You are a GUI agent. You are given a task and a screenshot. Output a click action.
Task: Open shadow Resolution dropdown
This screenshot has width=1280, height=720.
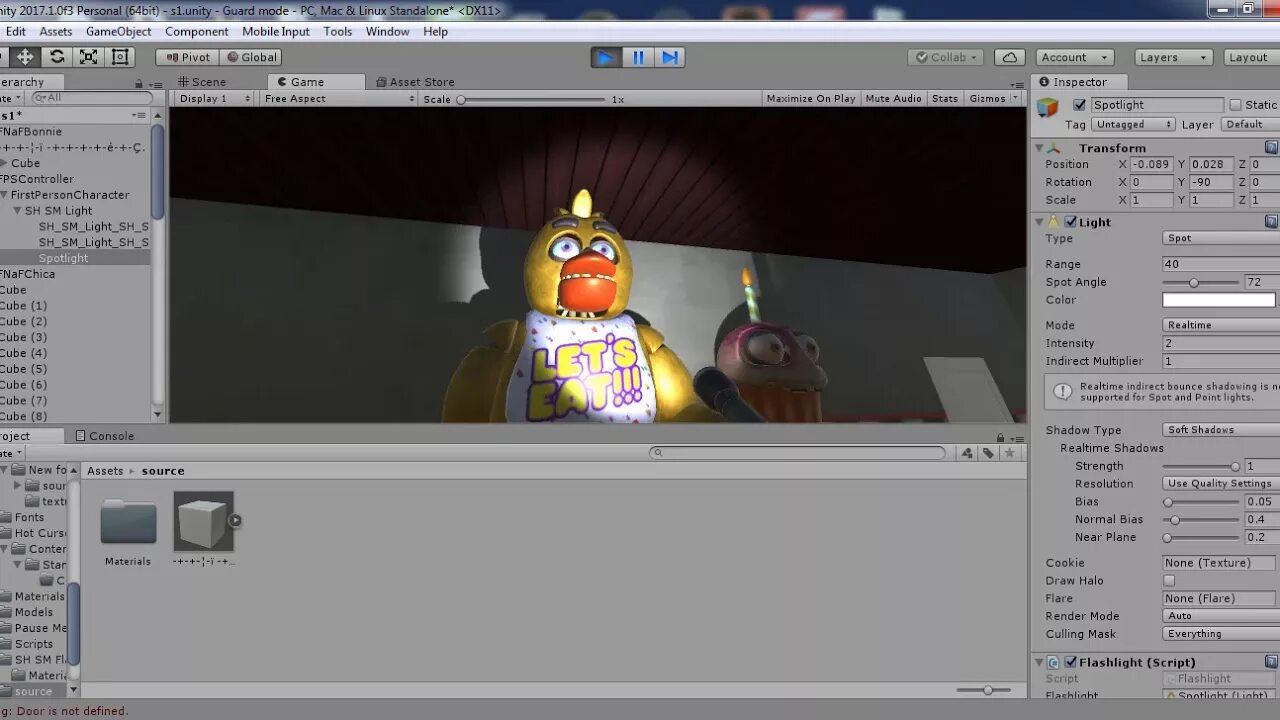pos(1221,483)
